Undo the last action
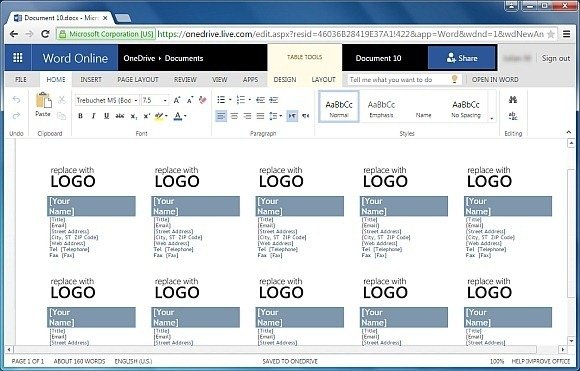The width and height of the screenshot is (580, 371). (x=16, y=100)
